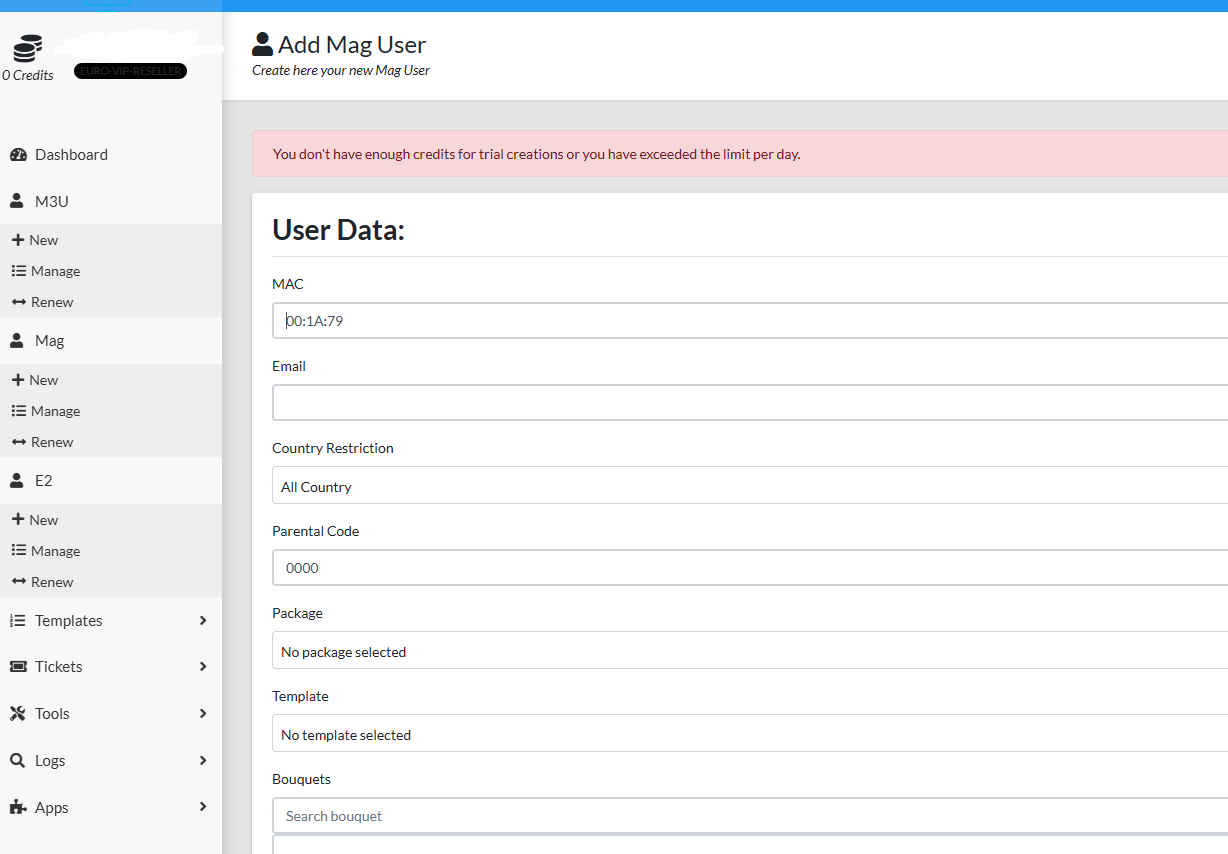The image size is (1228, 854).
Task: Click the EURO-VIP-RESELLER badge
Action: pos(130,72)
